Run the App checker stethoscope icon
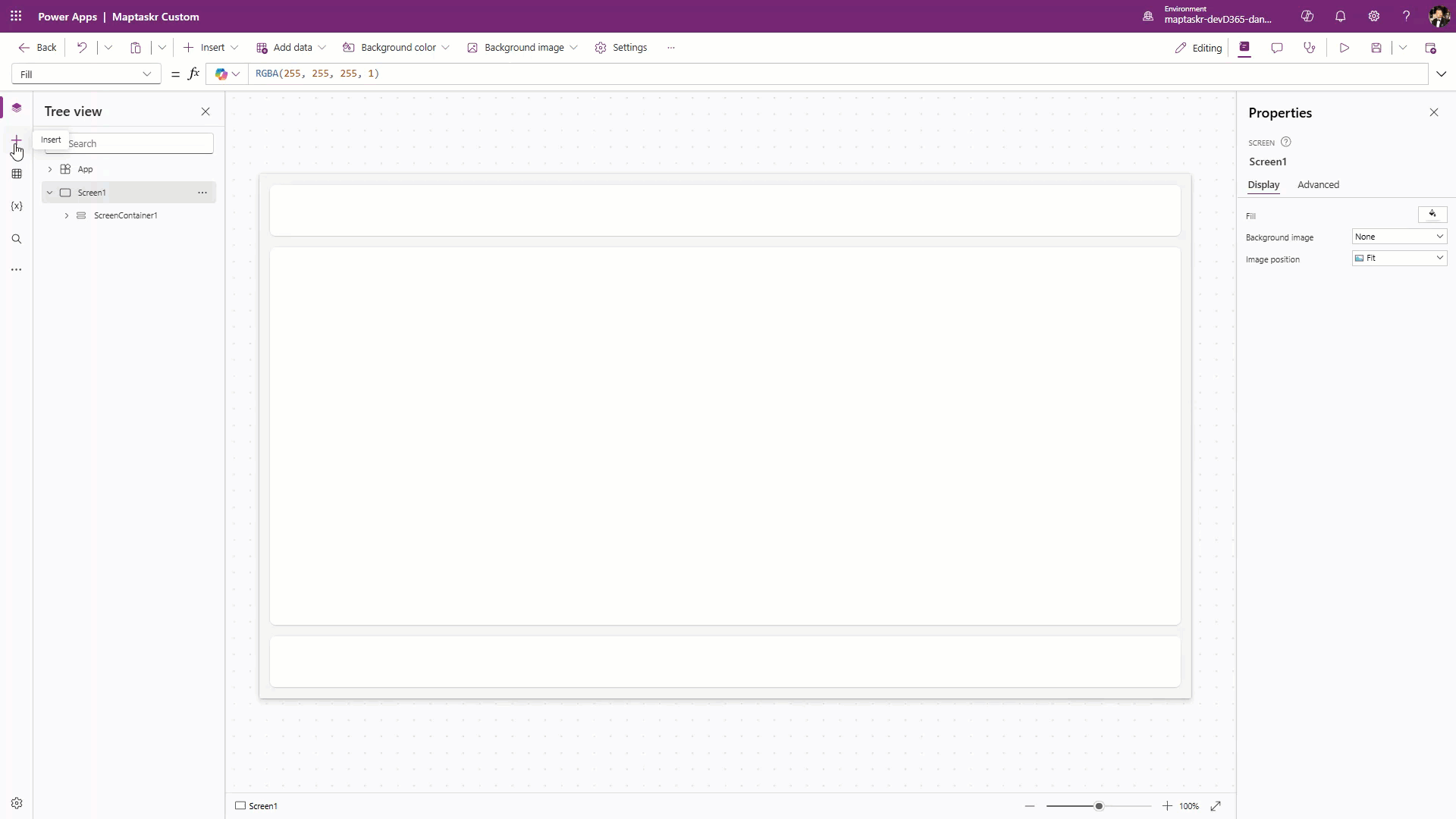 tap(1310, 47)
